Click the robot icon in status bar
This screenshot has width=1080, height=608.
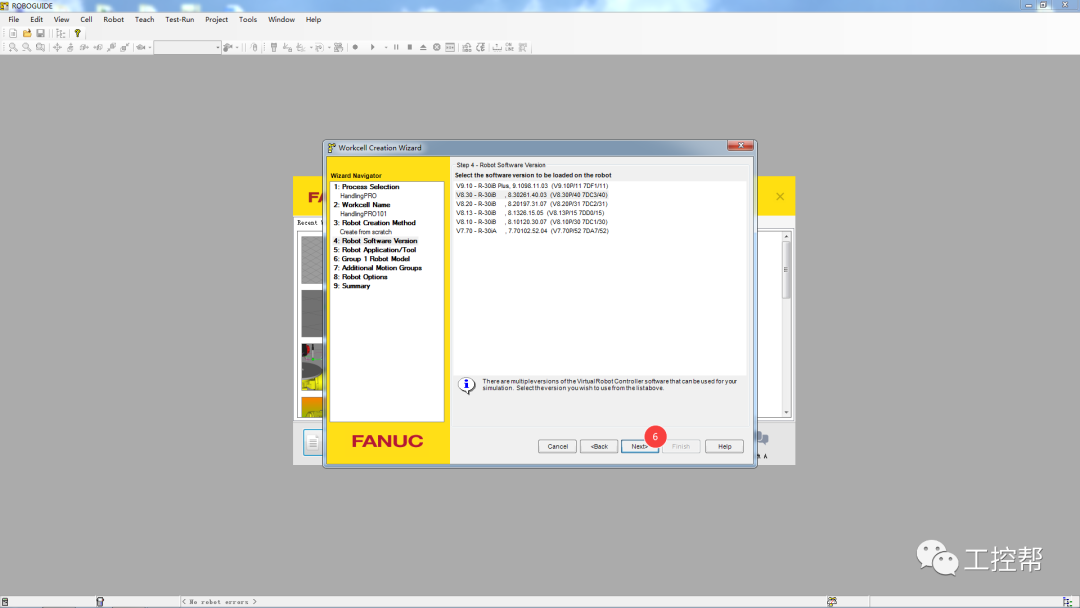100,602
